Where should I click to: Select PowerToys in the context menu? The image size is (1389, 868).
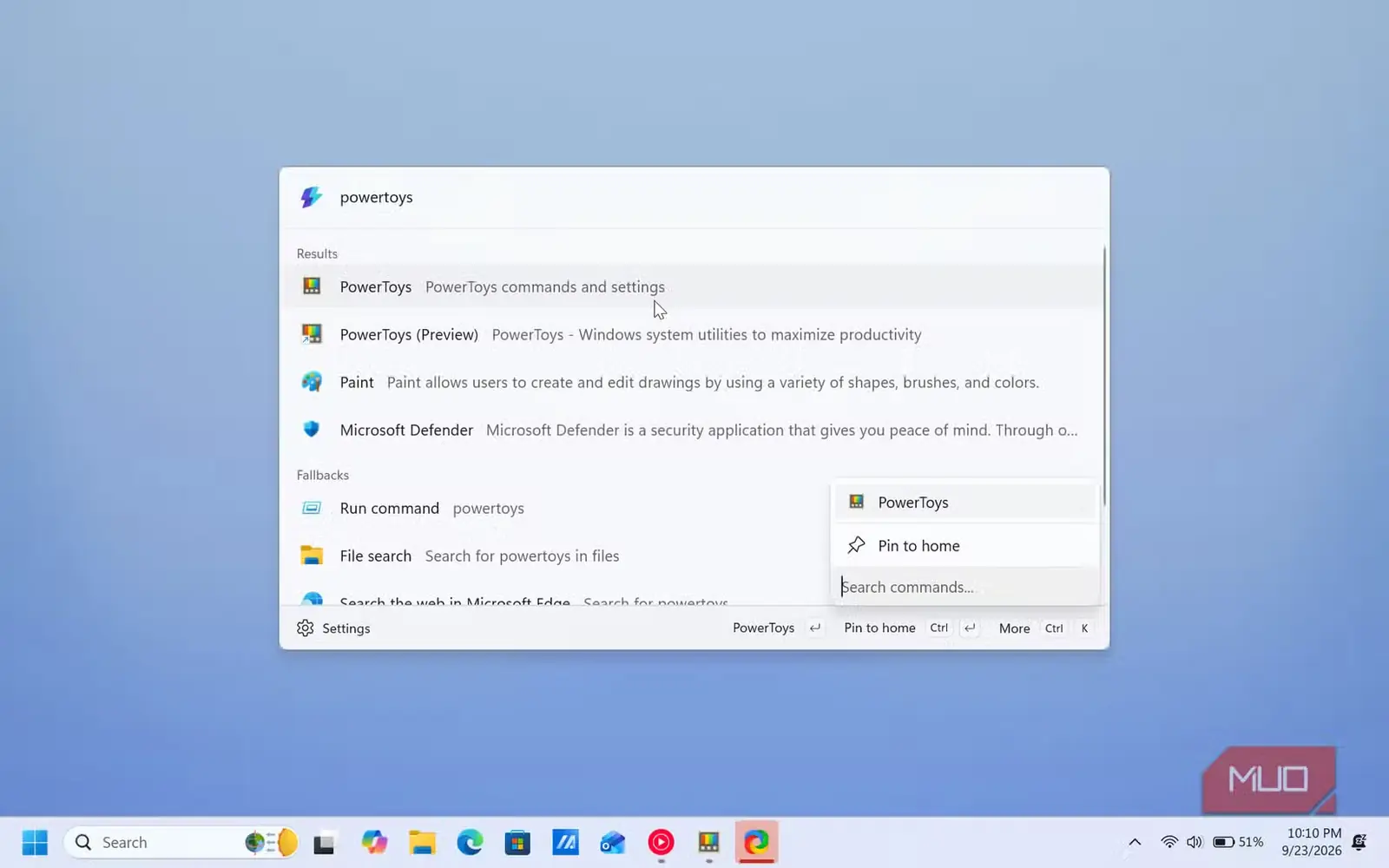[x=965, y=502]
